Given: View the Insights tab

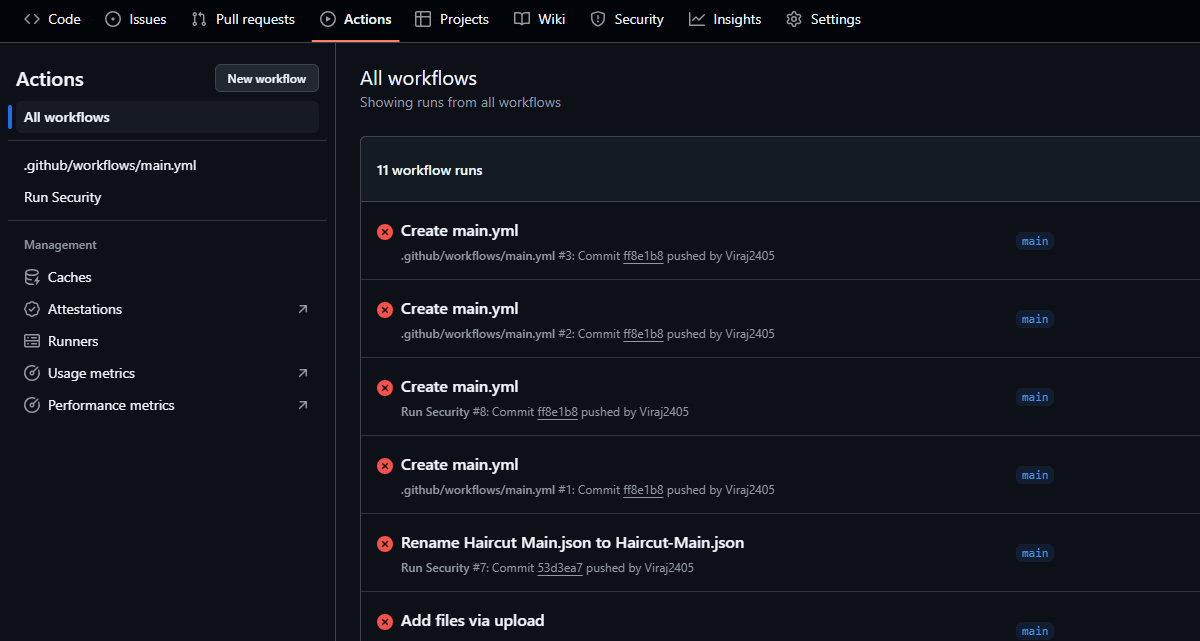Looking at the screenshot, I should click(x=725, y=19).
